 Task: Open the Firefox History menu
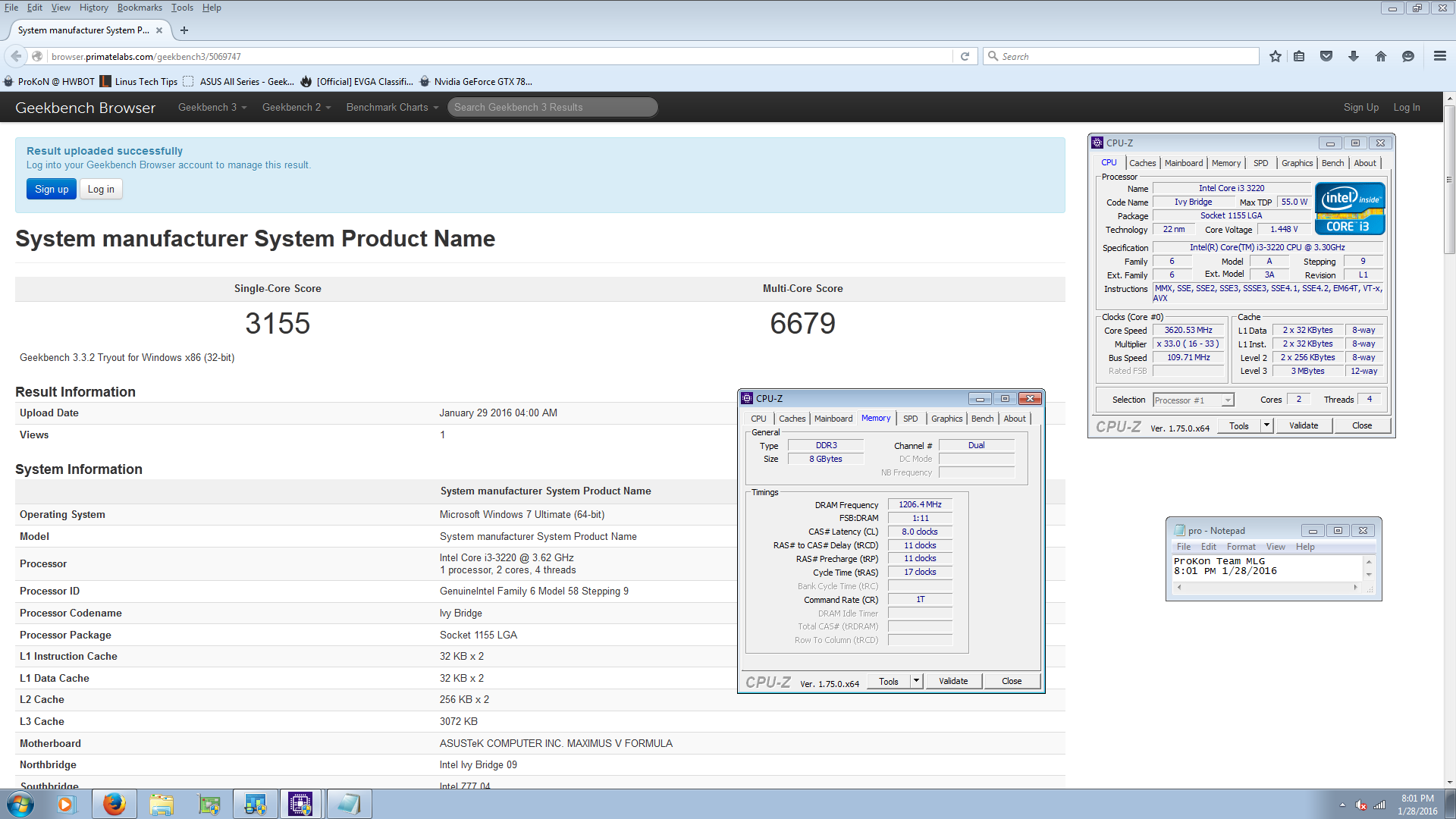point(93,8)
